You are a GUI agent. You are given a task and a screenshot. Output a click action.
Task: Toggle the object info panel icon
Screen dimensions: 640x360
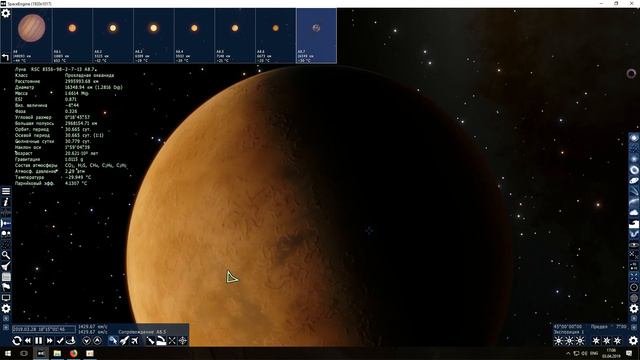point(6,202)
